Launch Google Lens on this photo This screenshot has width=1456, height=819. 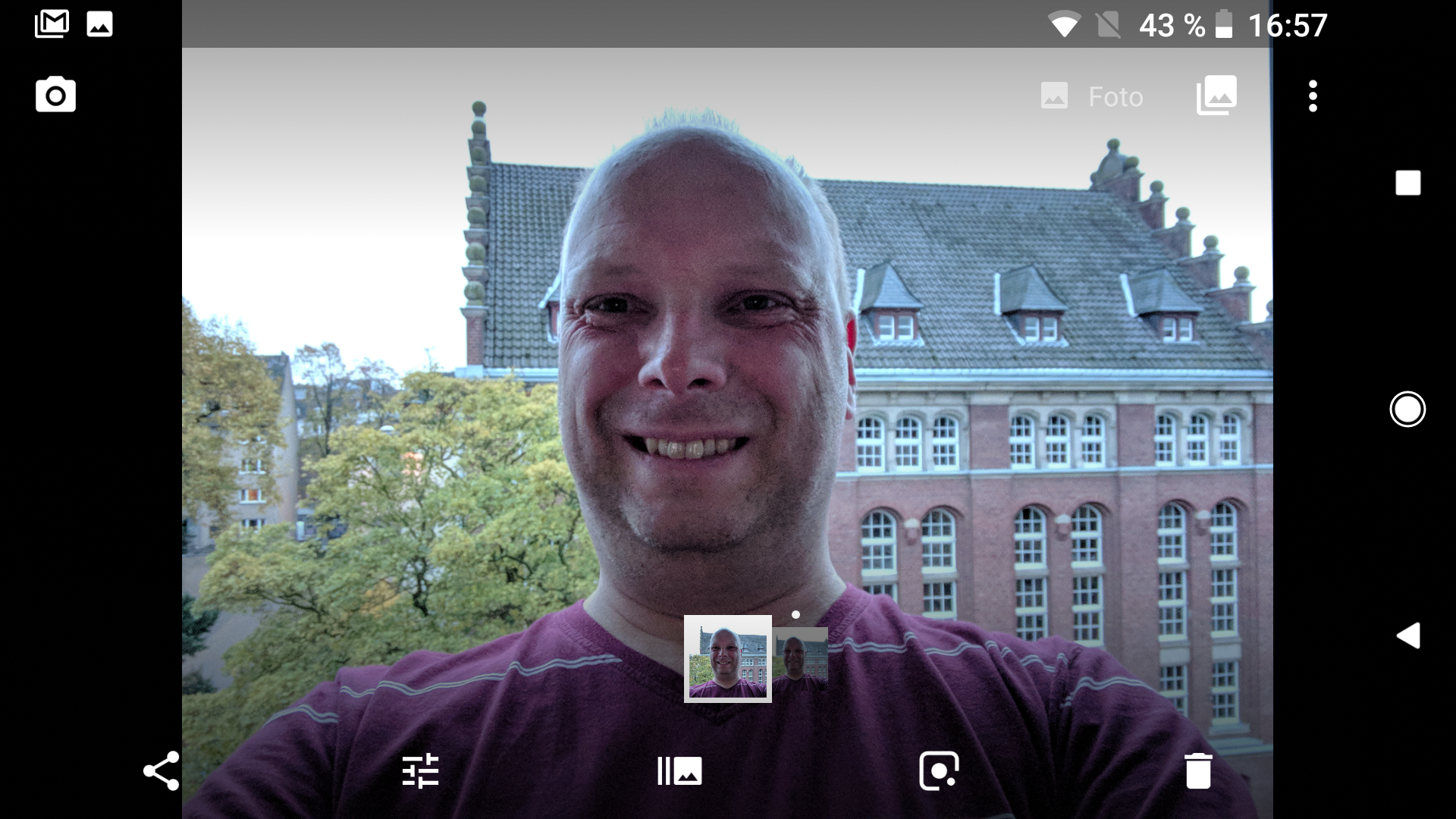(939, 771)
